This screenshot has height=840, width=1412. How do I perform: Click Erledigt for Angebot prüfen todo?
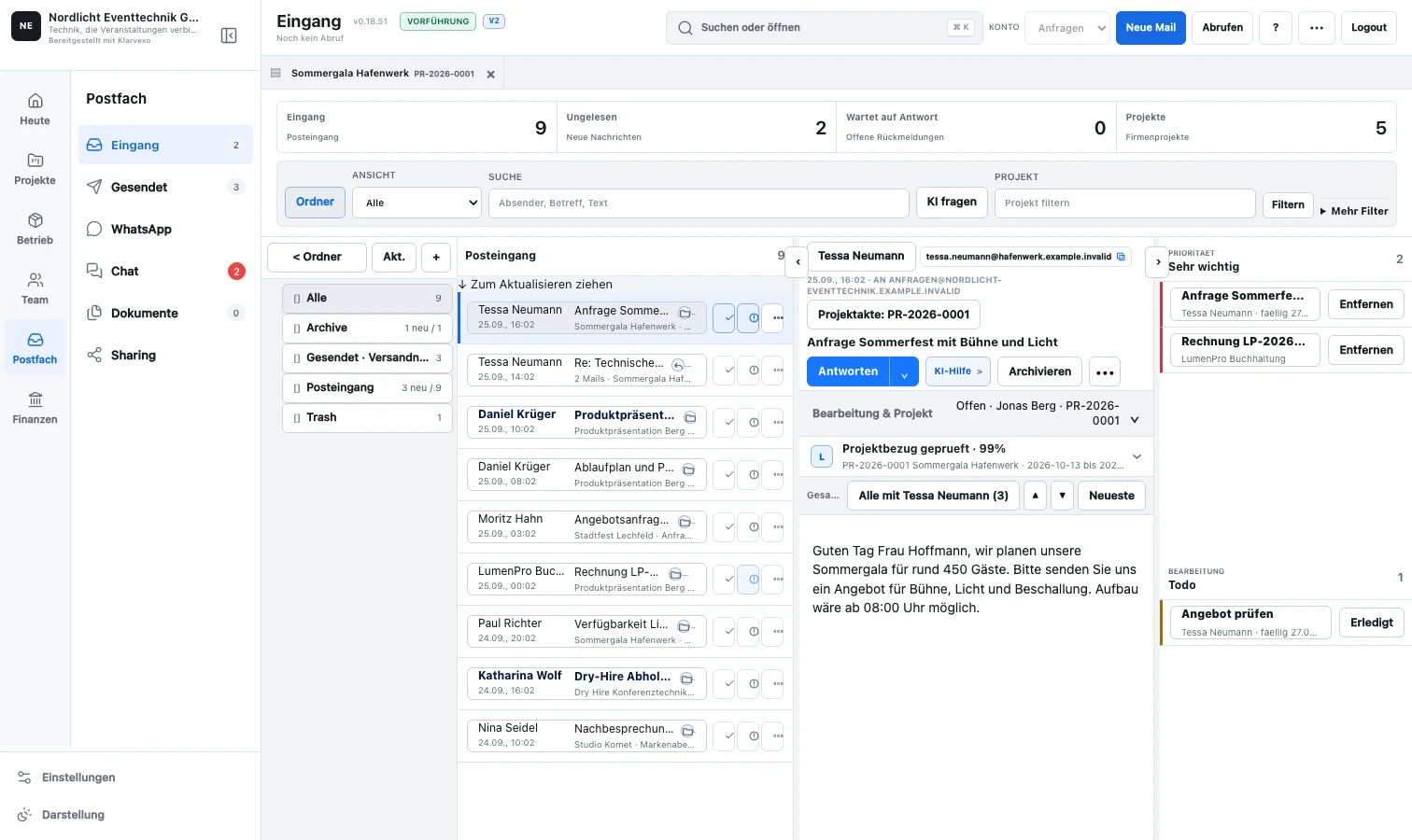(1371, 623)
